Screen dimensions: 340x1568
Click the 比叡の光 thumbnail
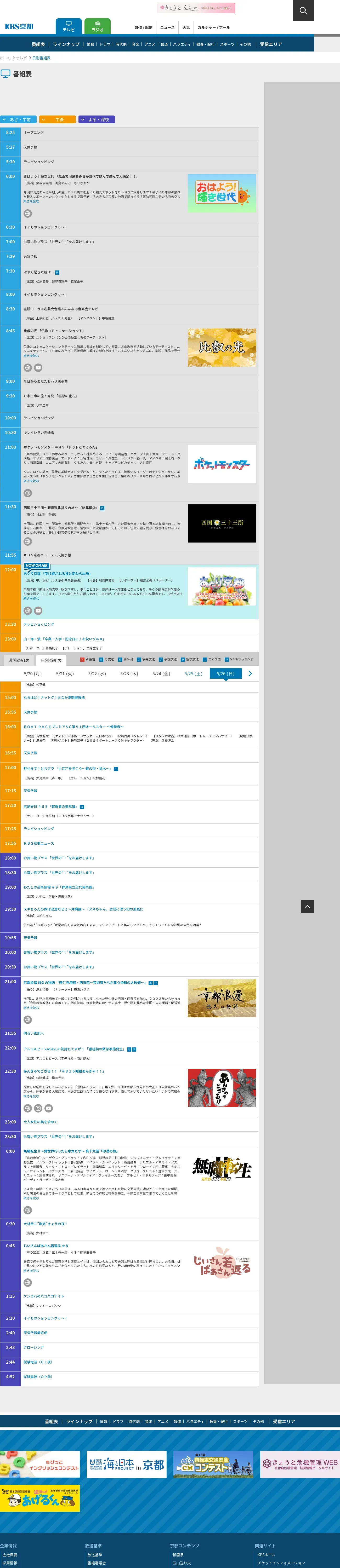coord(222,348)
